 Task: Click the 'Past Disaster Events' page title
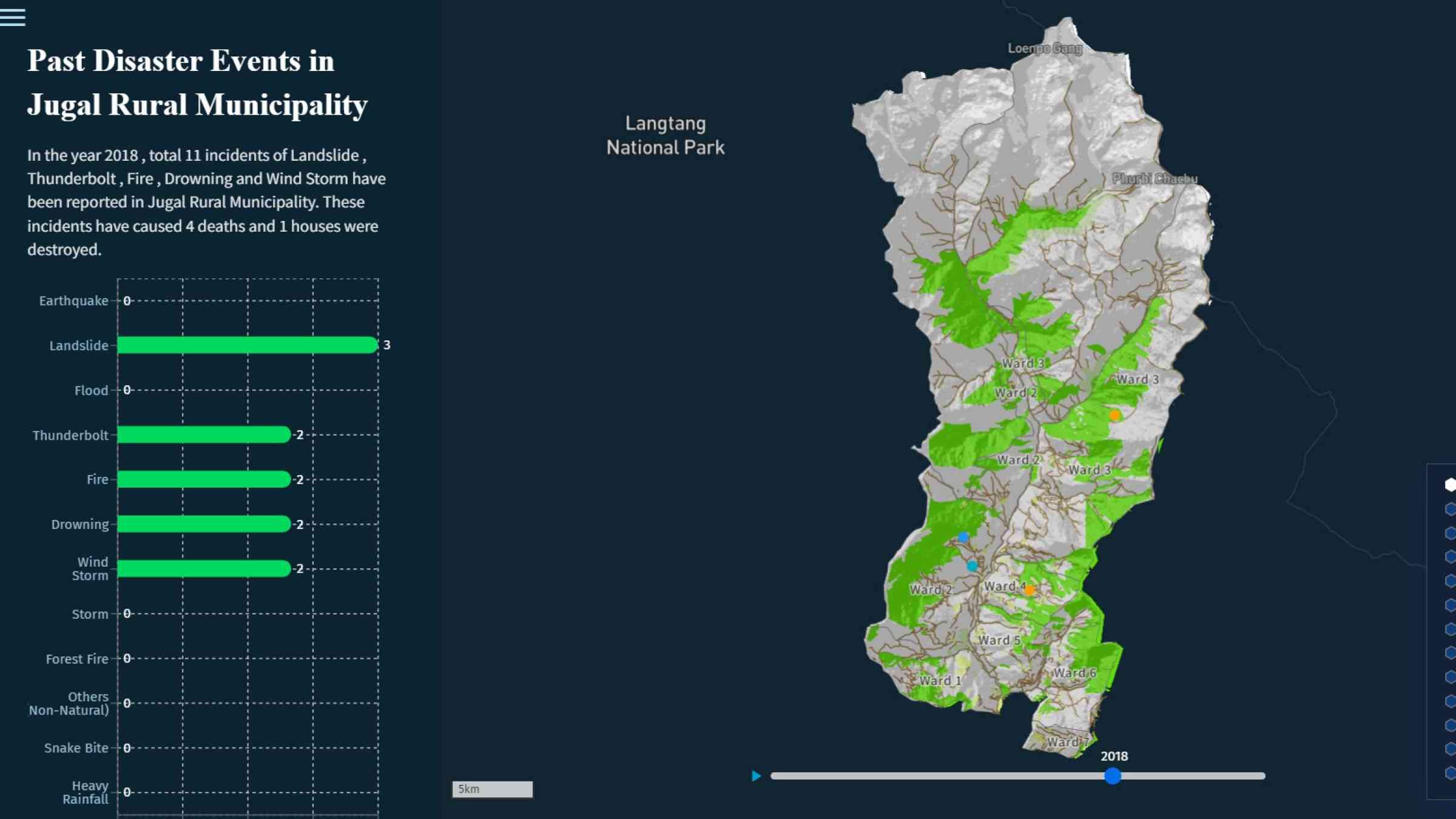197,83
